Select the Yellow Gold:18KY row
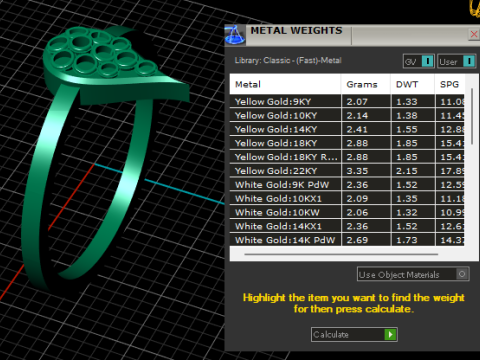 pyautogui.click(x=347, y=143)
